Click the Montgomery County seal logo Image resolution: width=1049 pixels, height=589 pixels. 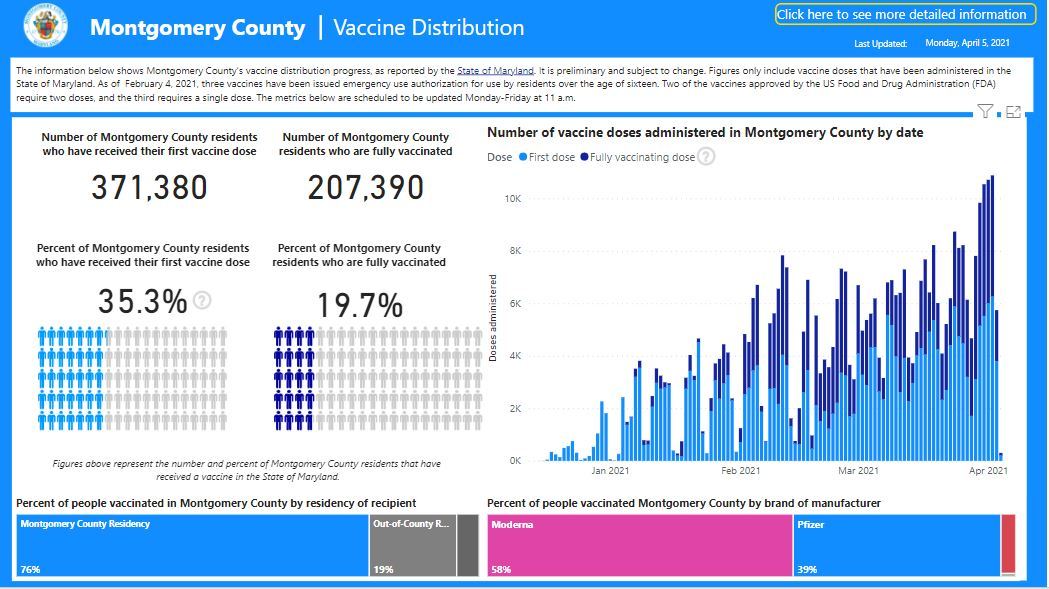[45, 27]
